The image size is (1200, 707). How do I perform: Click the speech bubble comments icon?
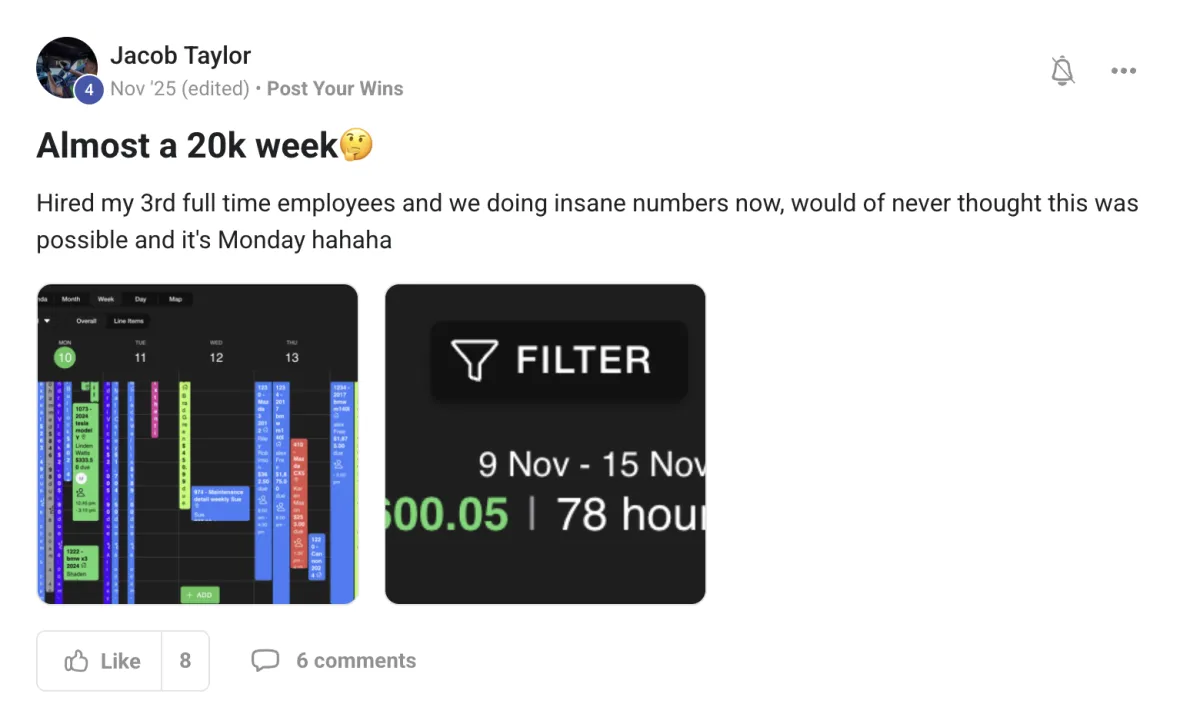tap(265, 661)
